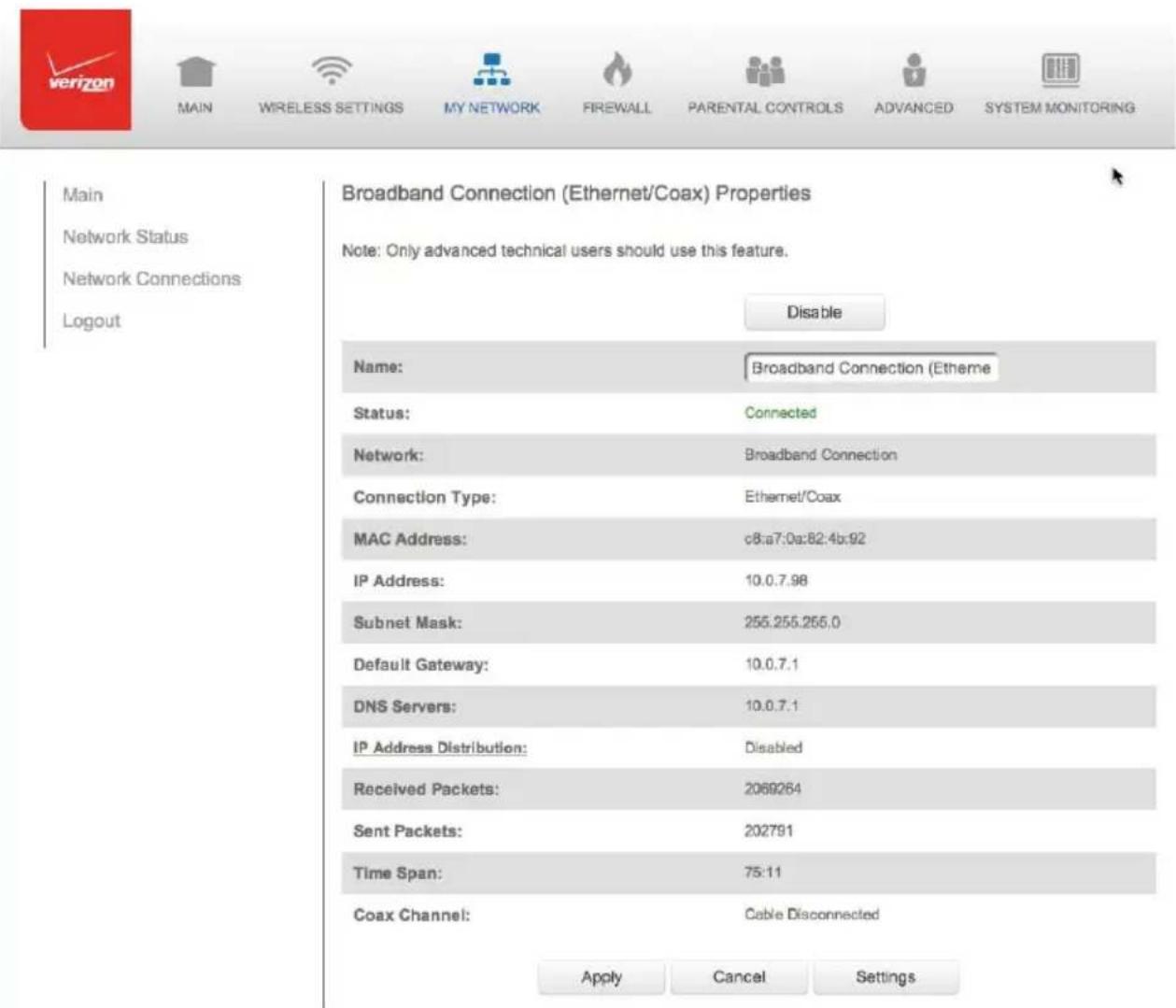Select subnet mask 255.255.255.0
The image size is (1176, 1008).
click(792, 623)
